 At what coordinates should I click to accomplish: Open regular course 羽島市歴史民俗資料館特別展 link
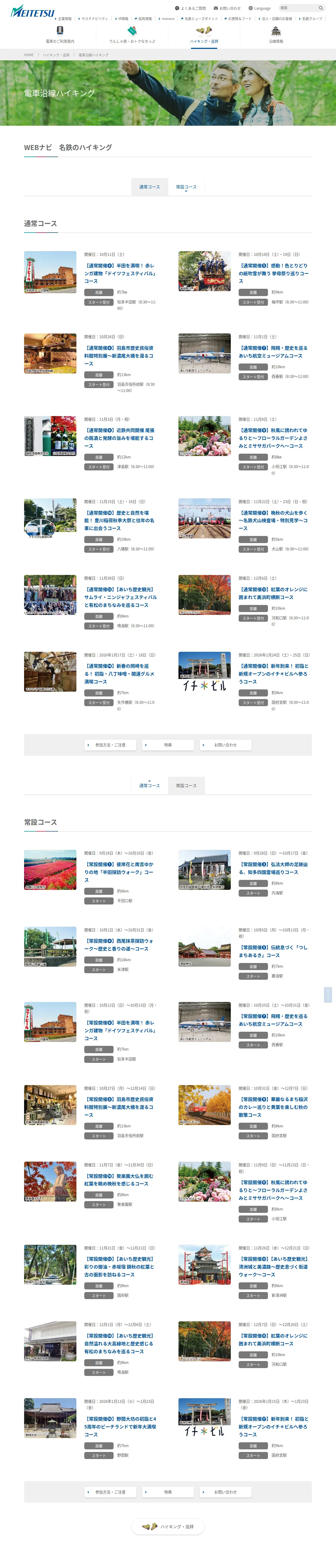tap(120, 355)
